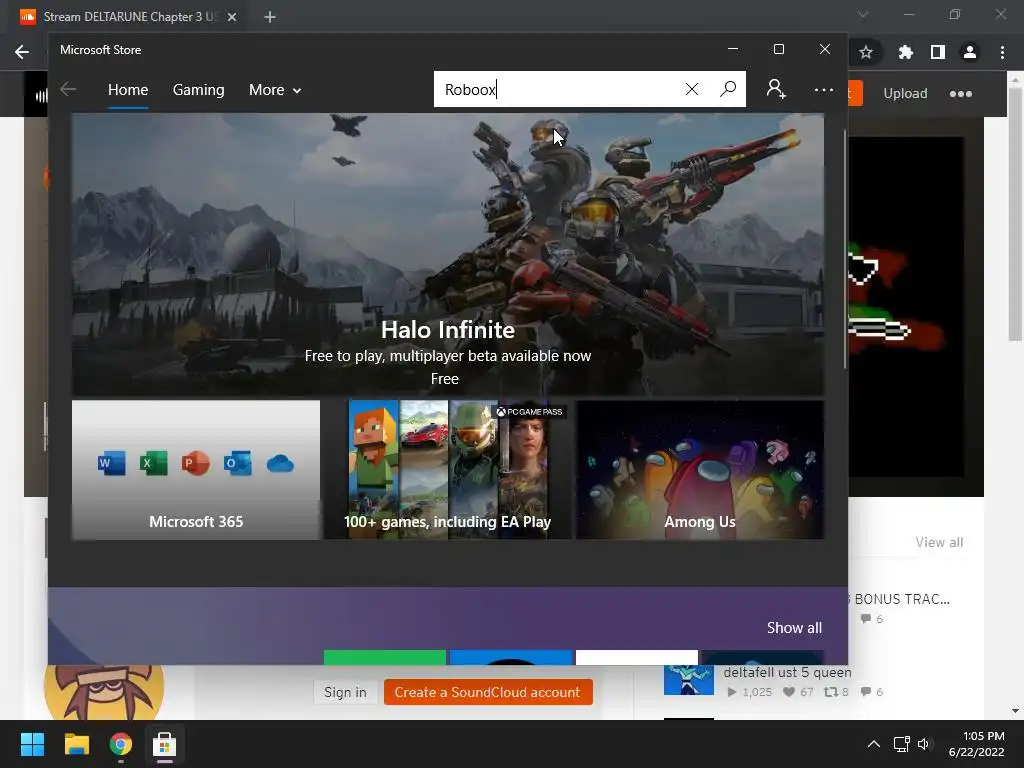The image size is (1024, 768).
Task: Open the Microsoft 365 tile
Action: [196, 470]
